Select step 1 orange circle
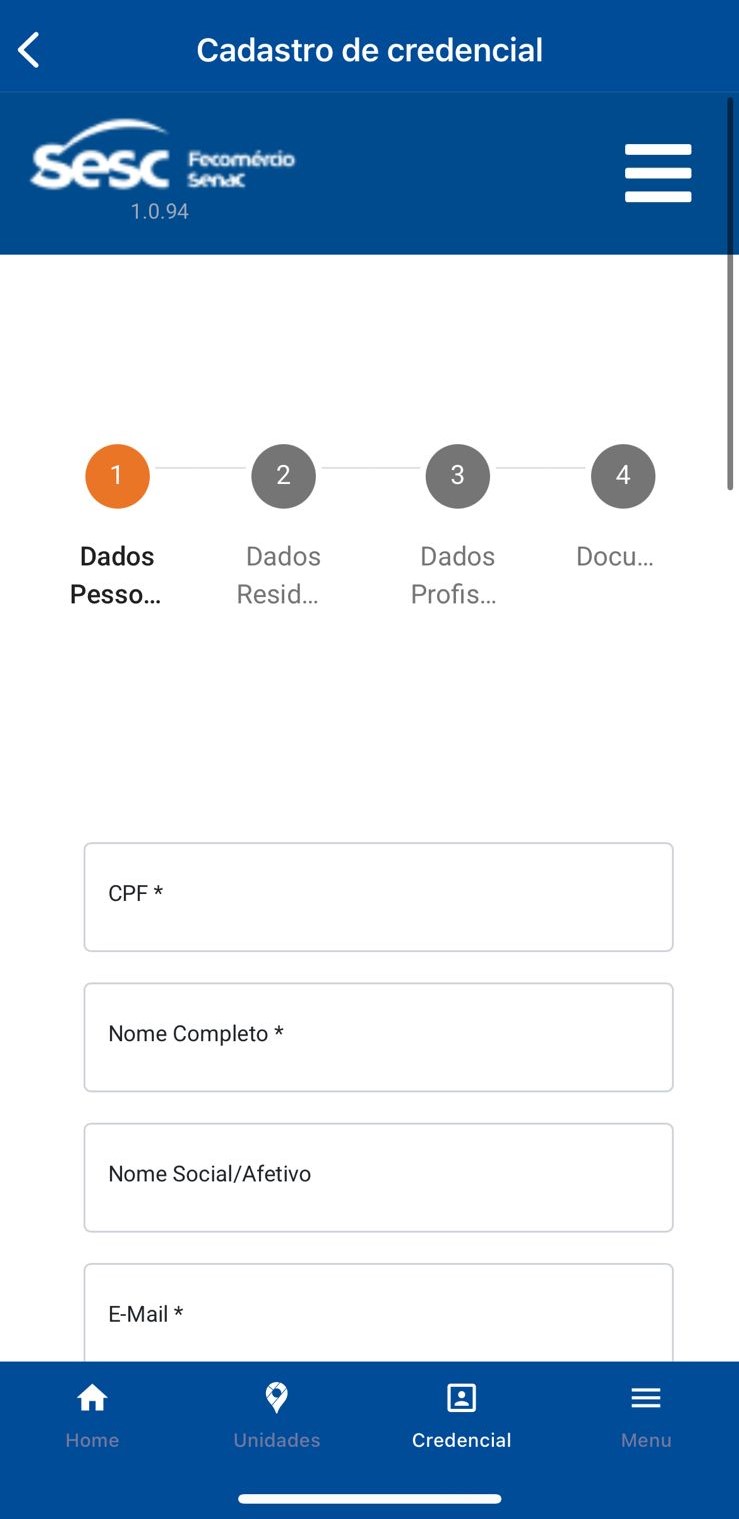 tap(117, 476)
